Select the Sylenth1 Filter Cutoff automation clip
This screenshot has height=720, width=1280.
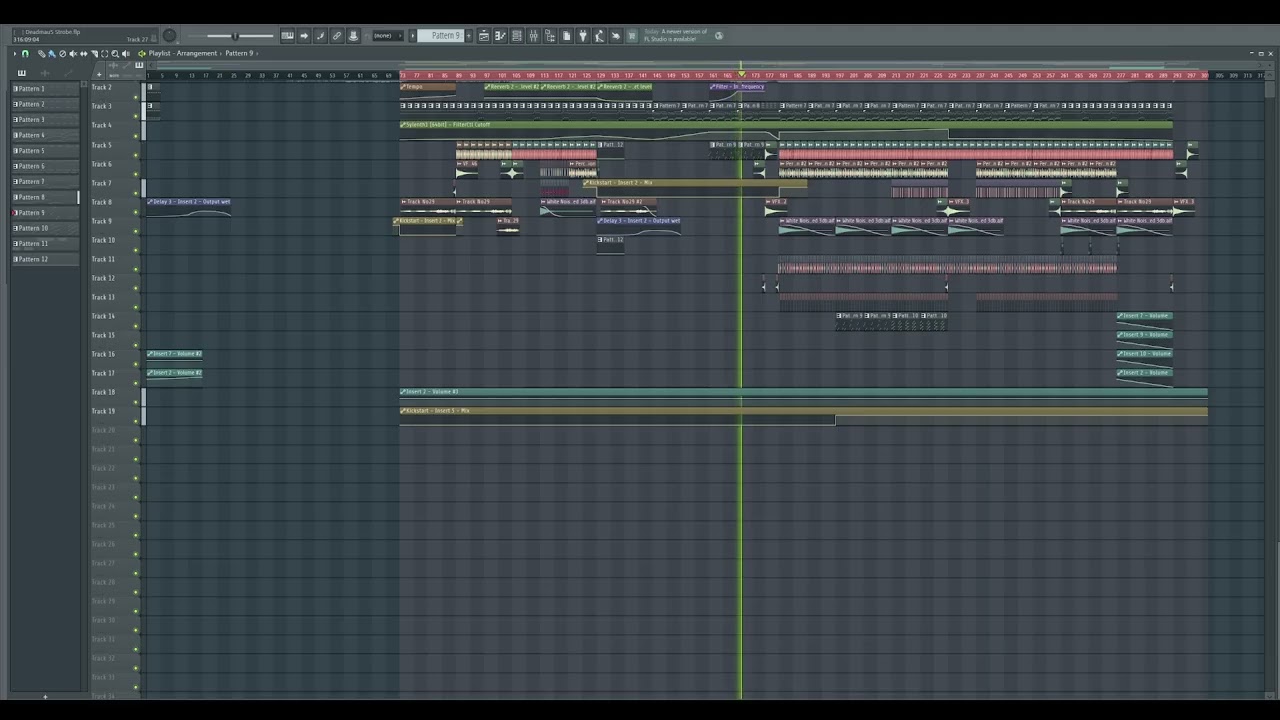click(786, 130)
